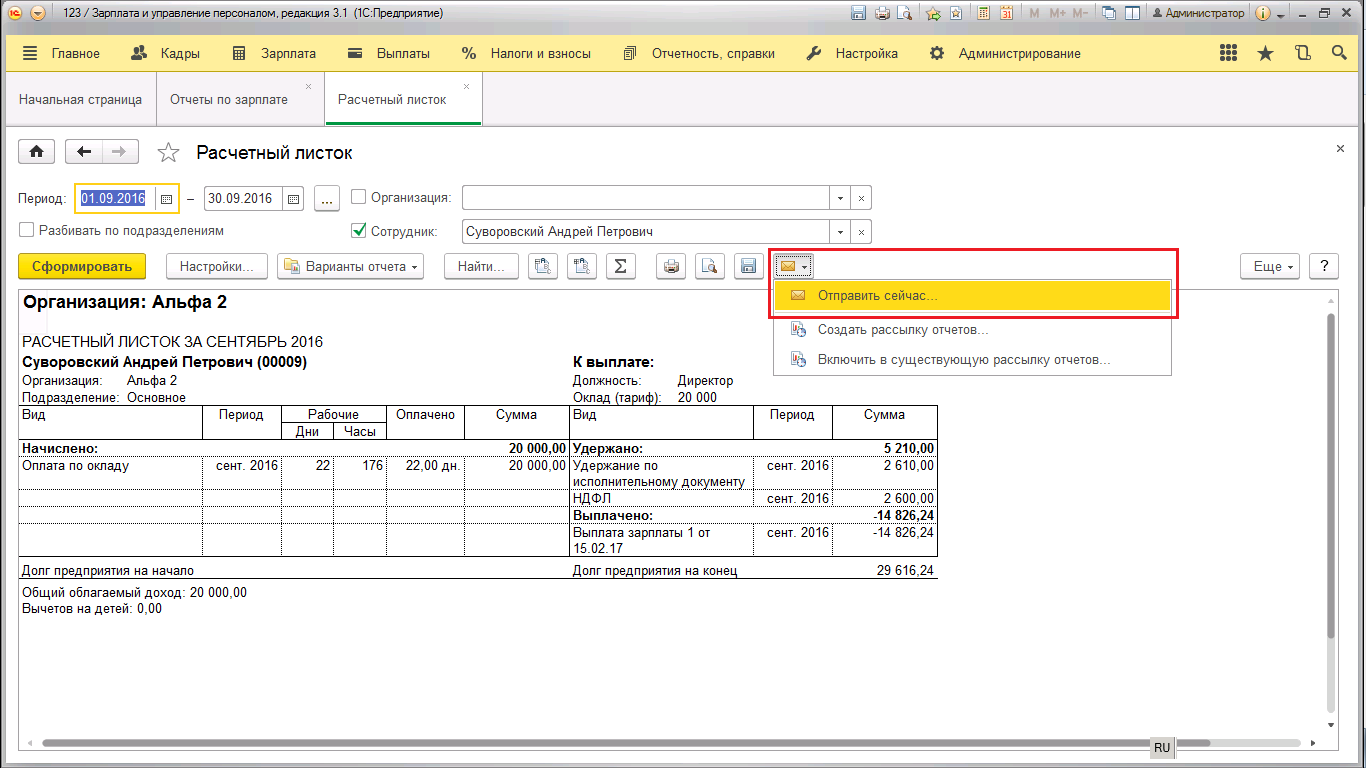Click the envelope send-by-email button
1366x768 pixels.
pyautogui.click(x=794, y=266)
